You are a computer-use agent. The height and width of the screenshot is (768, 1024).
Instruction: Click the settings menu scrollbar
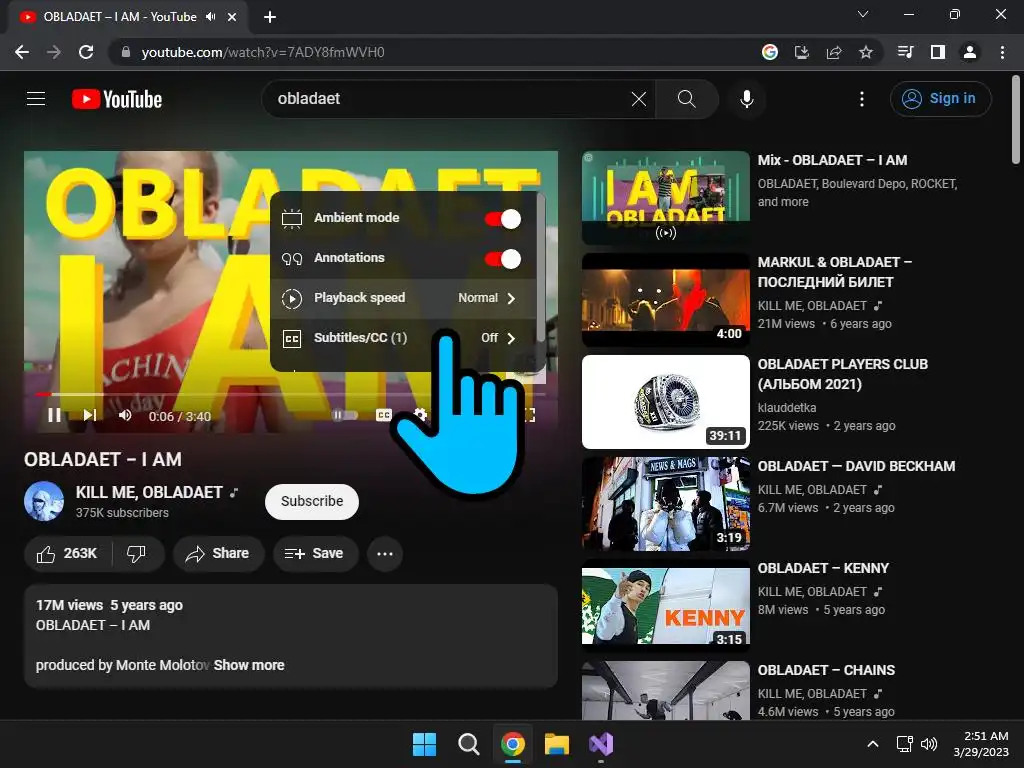click(541, 268)
